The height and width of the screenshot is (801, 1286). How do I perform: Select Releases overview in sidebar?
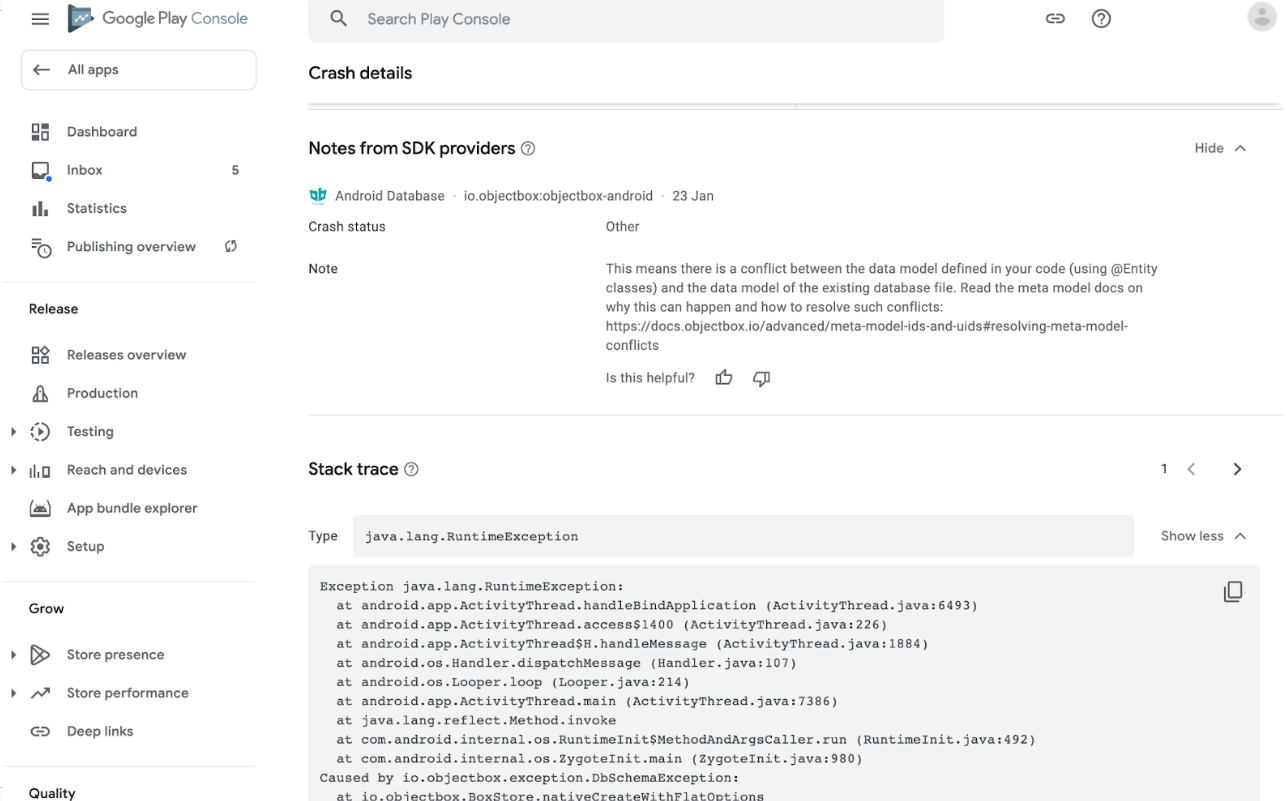click(x=126, y=354)
